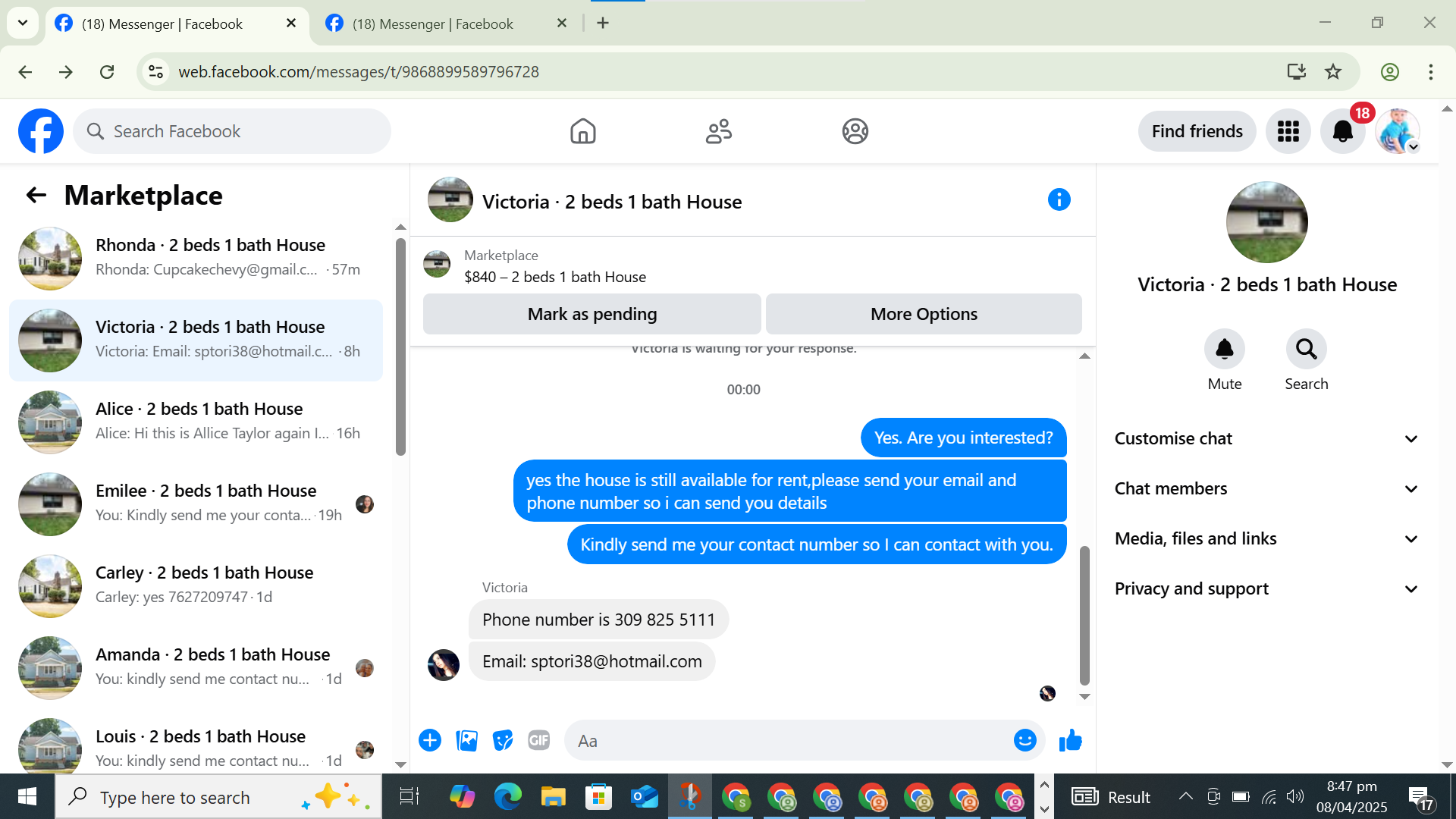Attach a file using the photo icon
1456x819 pixels.
466,740
